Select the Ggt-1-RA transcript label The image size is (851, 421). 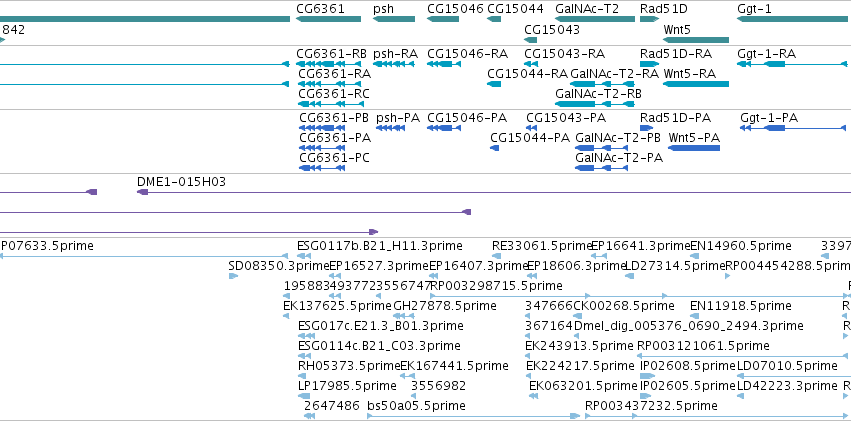[x=766, y=54]
